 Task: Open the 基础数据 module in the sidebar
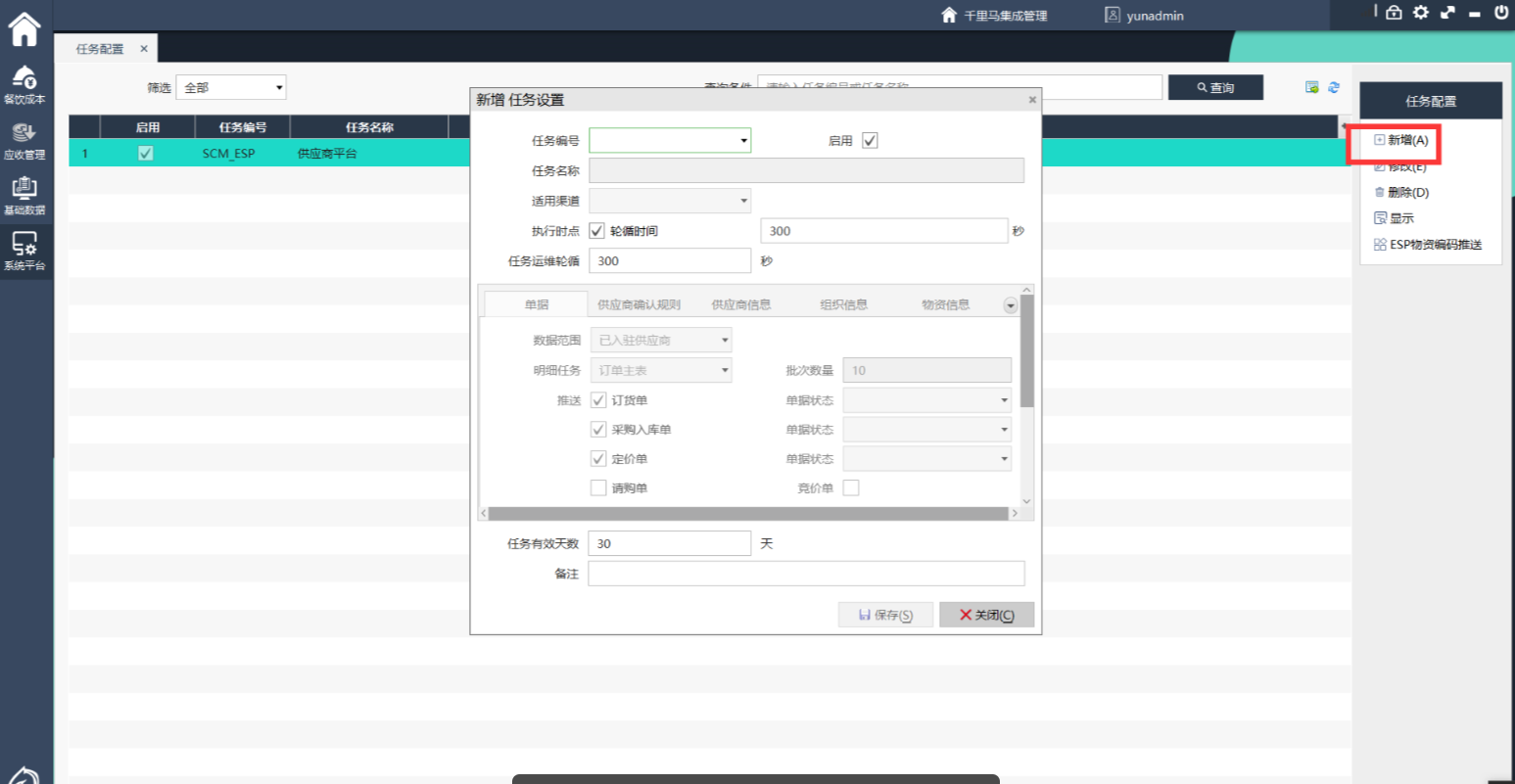pos(24,196)
